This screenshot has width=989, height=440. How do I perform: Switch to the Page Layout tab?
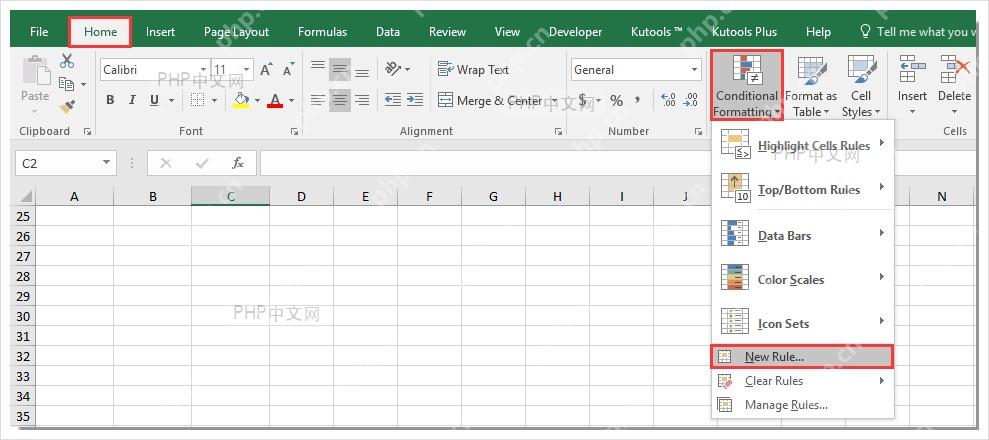click(x=237, y=32)
